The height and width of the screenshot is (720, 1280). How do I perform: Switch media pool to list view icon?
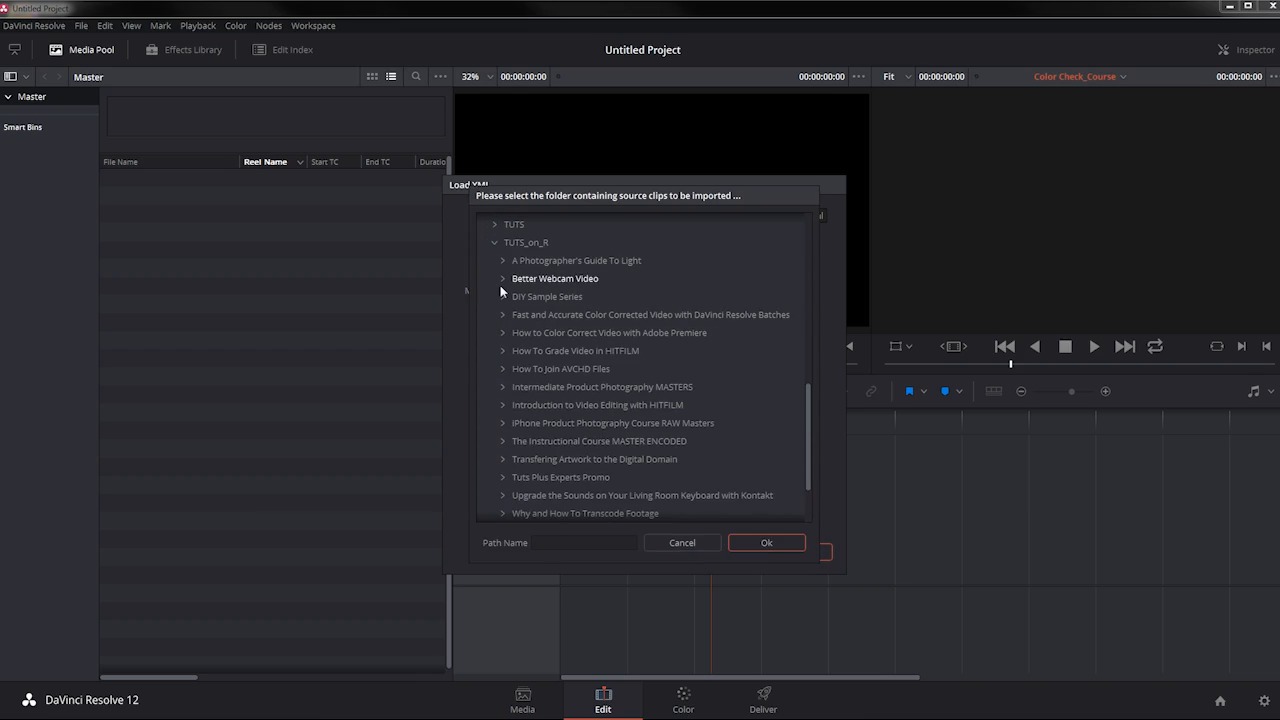391,77
